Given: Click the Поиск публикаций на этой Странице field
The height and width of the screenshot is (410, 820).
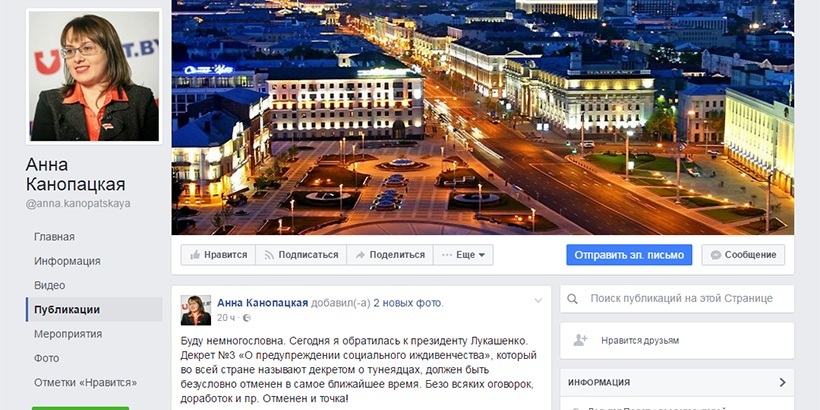Looking at the screenshot, I should [677, 299].
